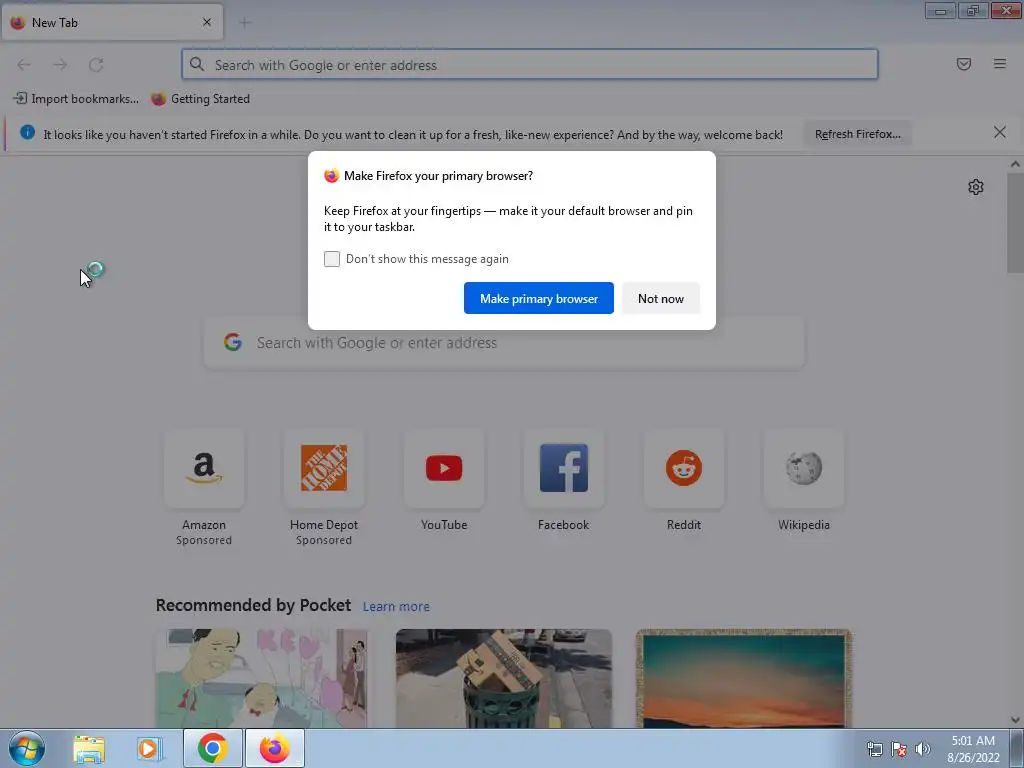Click Firefox logo in dialog title
The width and height of the screenshot is (1024, 768).
332,176
